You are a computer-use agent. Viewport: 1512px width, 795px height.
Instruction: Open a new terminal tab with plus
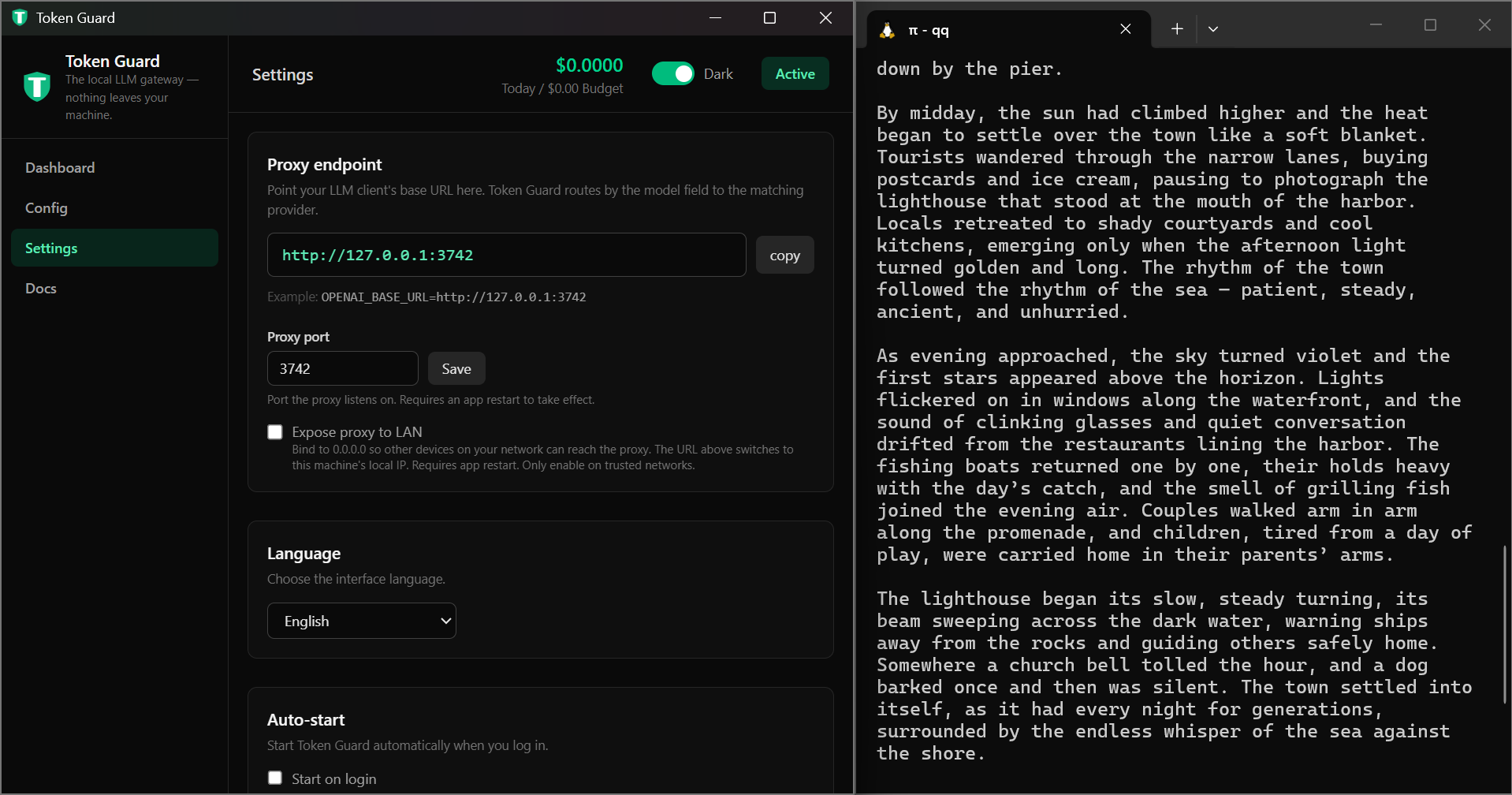click(1177, 29)
